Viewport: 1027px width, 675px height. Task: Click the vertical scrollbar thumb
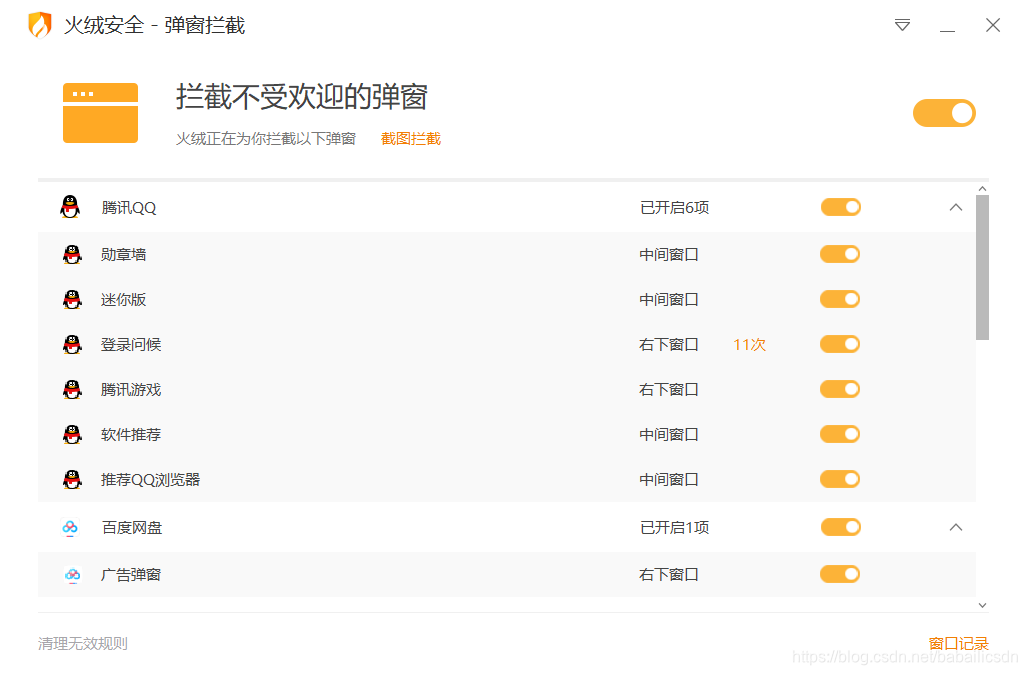click(982, 267)
